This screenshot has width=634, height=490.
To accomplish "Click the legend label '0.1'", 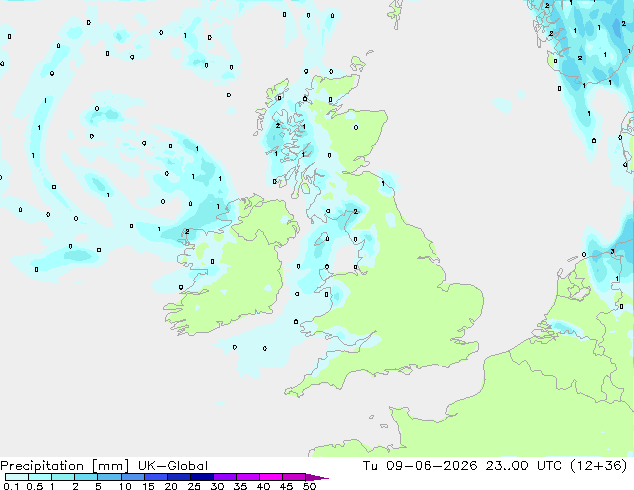I will click(11, 486).
